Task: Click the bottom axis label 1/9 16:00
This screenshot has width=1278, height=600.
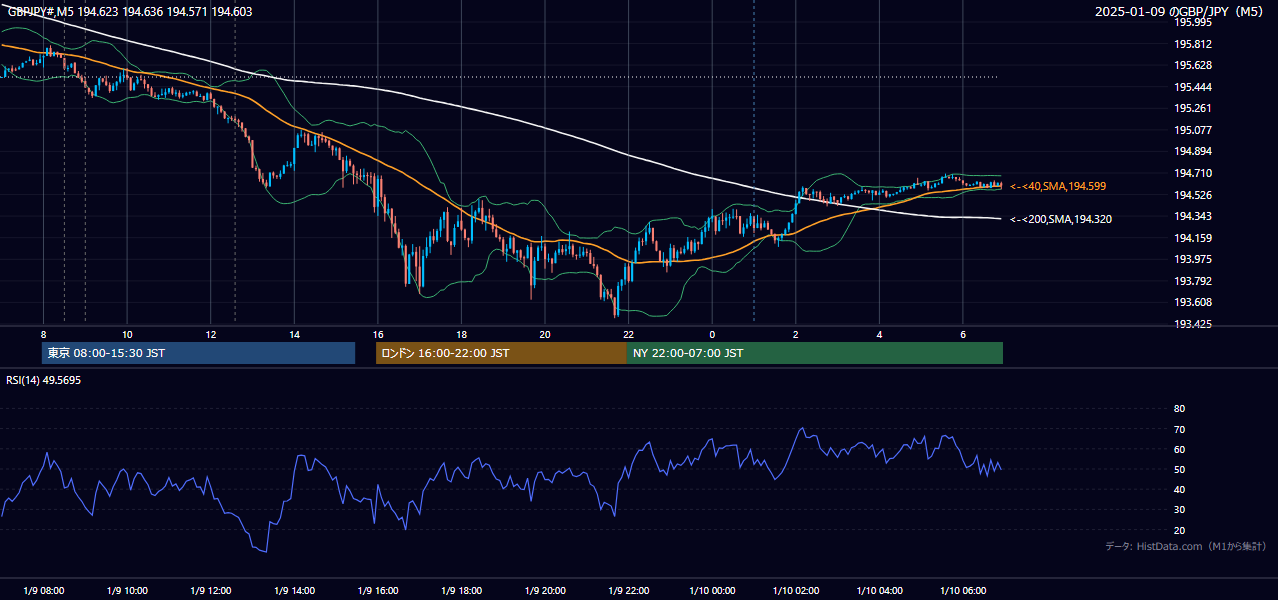Action: pos(378,590)
